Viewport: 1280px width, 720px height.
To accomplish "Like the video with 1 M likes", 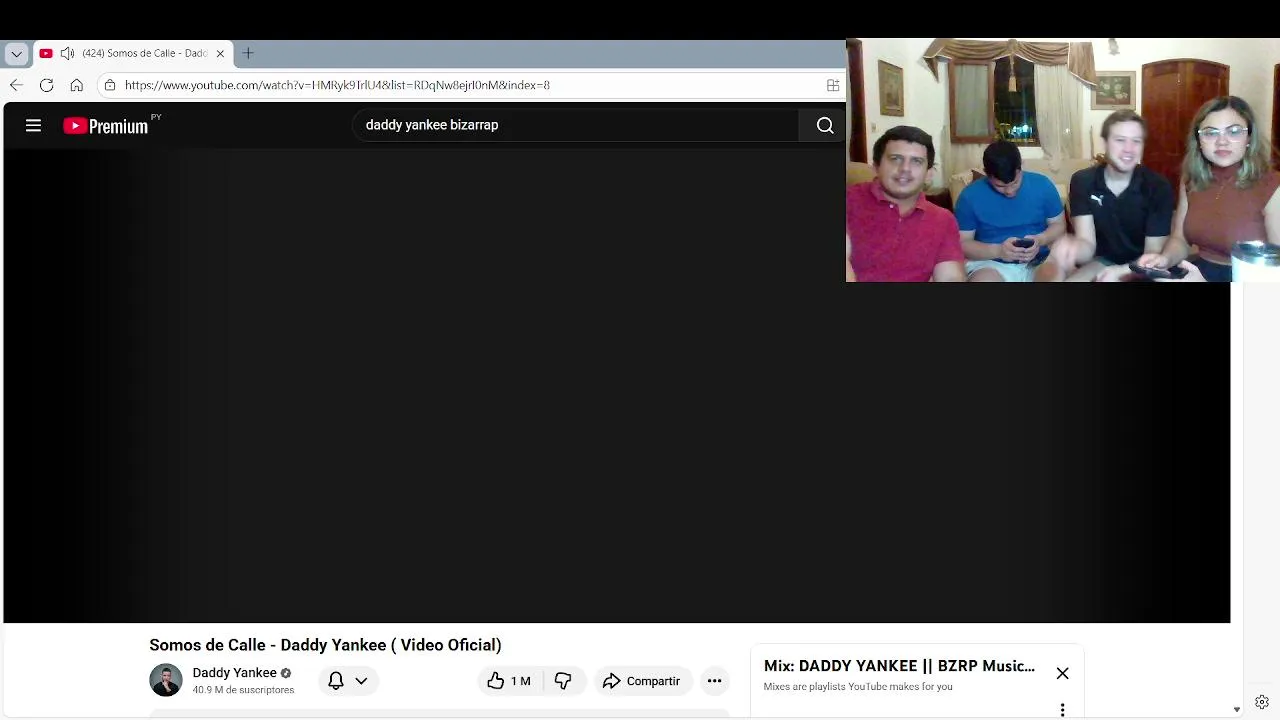I will click(510, 681).
